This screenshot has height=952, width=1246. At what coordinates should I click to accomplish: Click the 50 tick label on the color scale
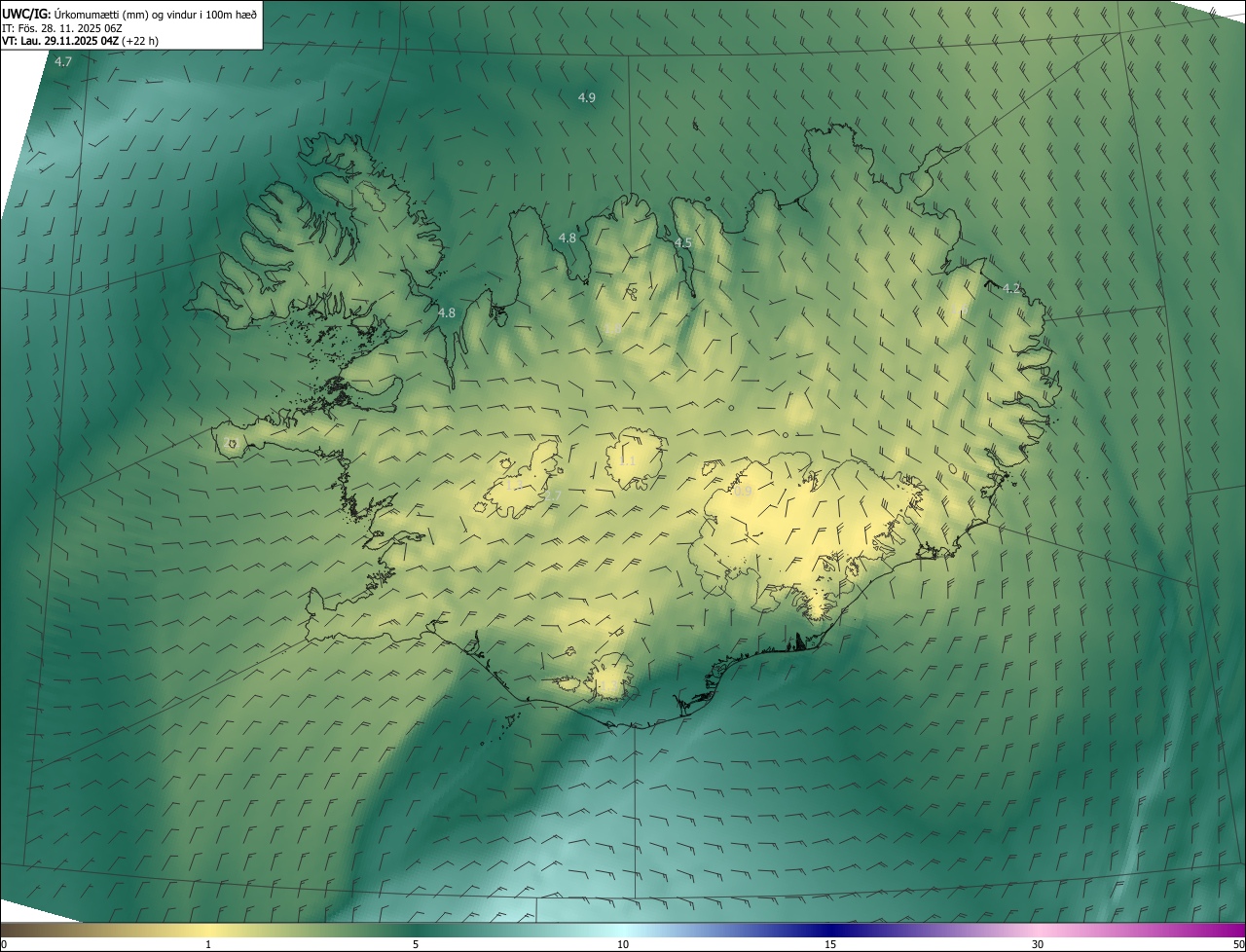1238,944
